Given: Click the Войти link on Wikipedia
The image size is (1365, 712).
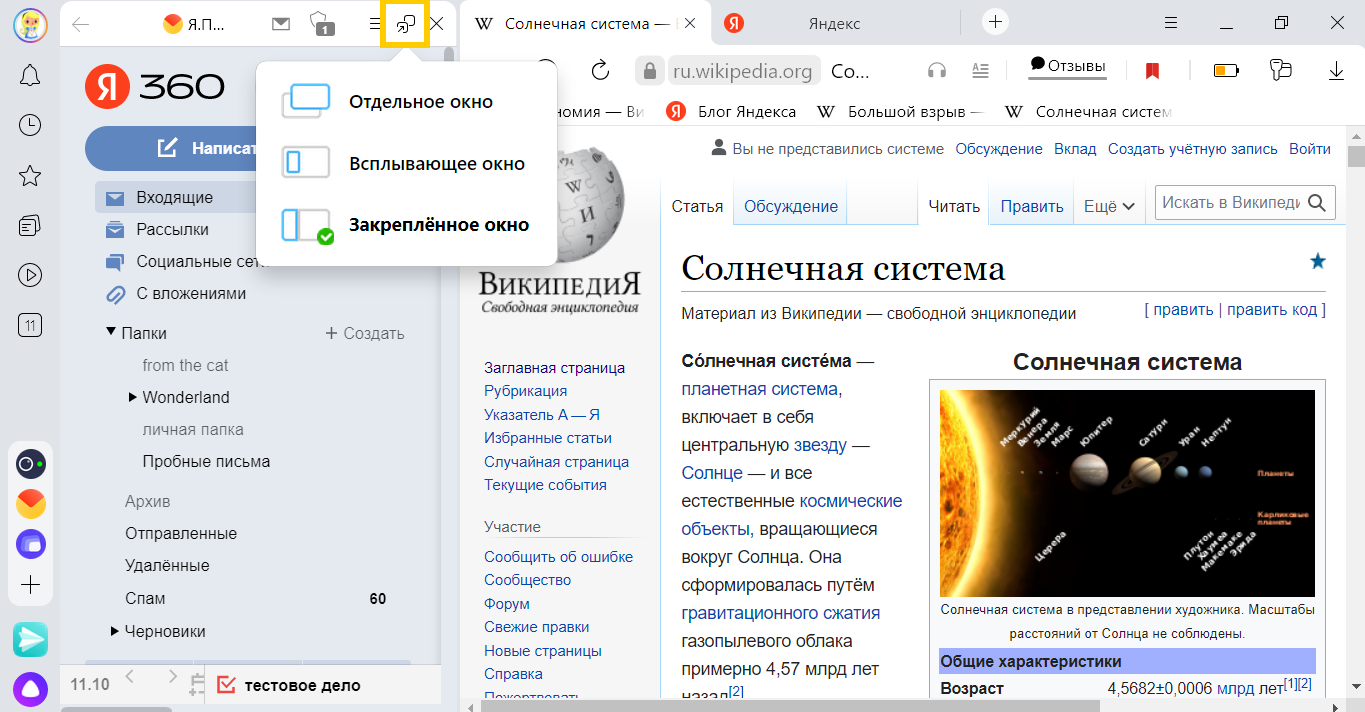Looking at the screenshot, I should point(1311,148).
